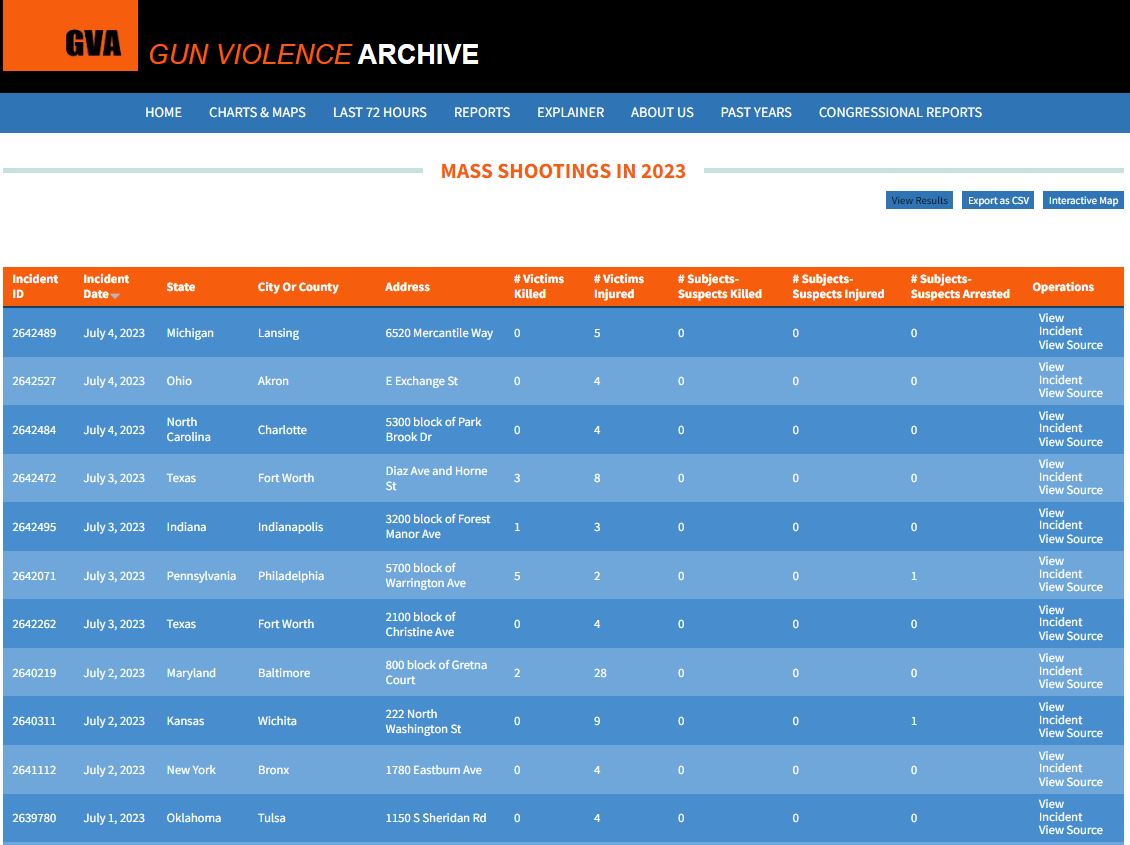
Task: View Source for Diaz Ave Fort Worth row
Action: pos(1070,491)
